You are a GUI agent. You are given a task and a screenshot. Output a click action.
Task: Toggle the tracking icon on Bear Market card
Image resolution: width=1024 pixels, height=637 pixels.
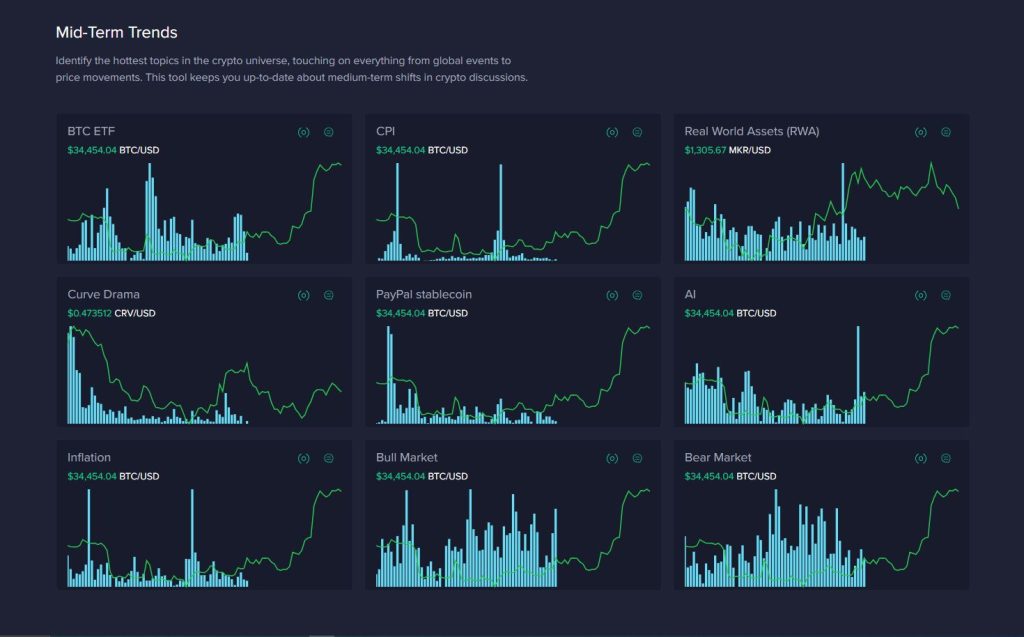tap(920, 457)
